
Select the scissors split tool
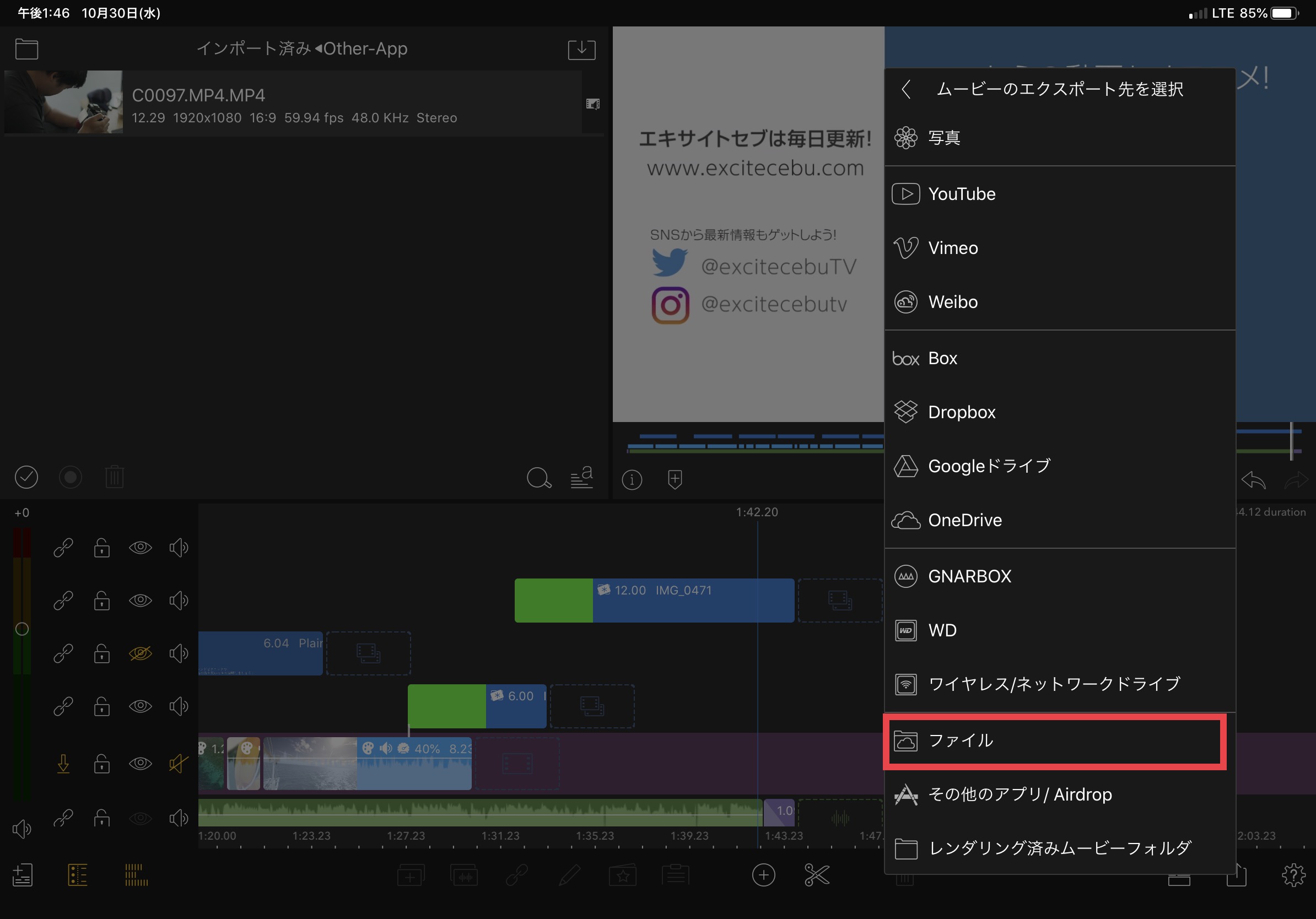[816, 875]
